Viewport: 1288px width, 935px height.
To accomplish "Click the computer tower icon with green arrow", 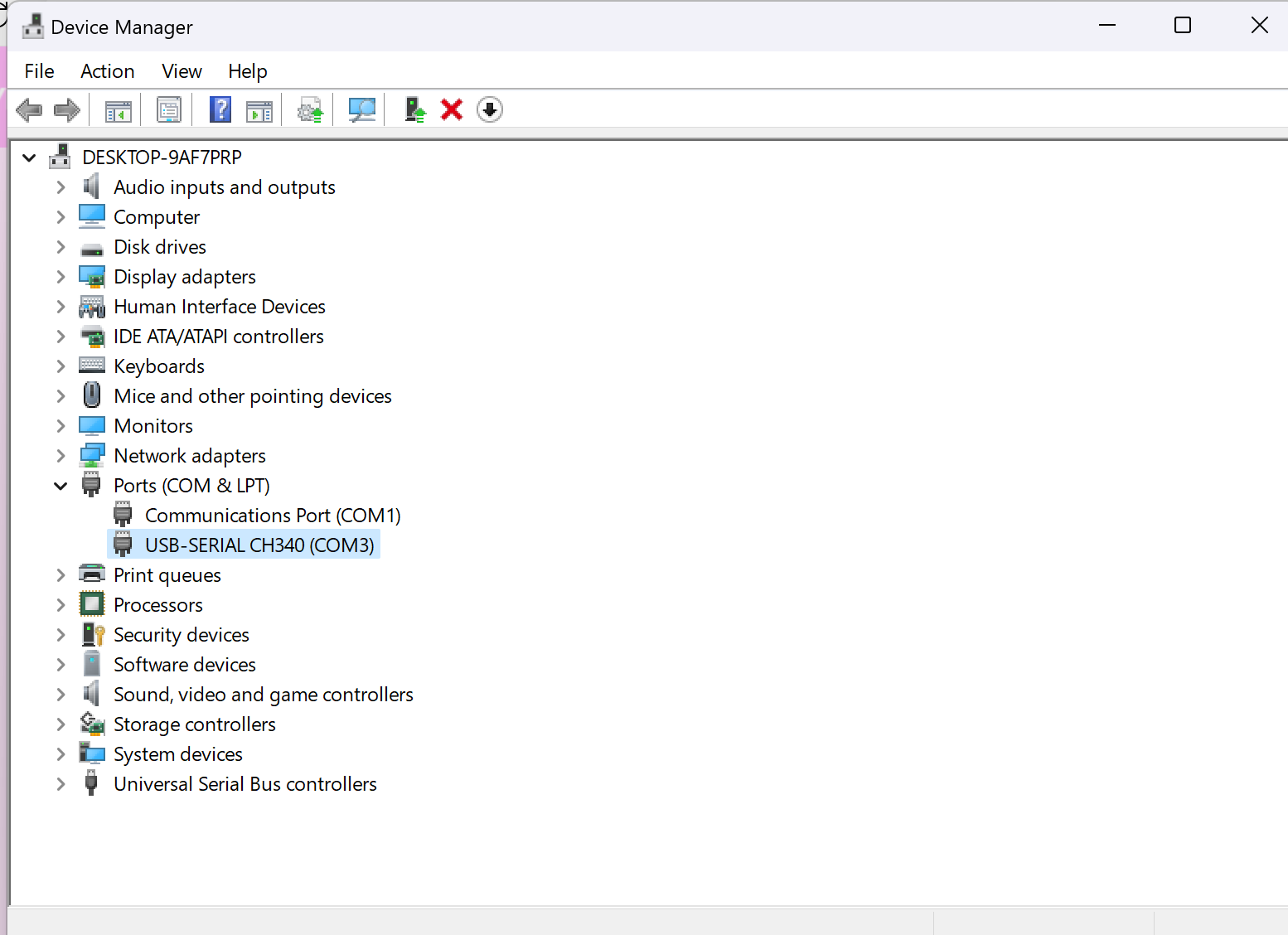I will (414, 109).
